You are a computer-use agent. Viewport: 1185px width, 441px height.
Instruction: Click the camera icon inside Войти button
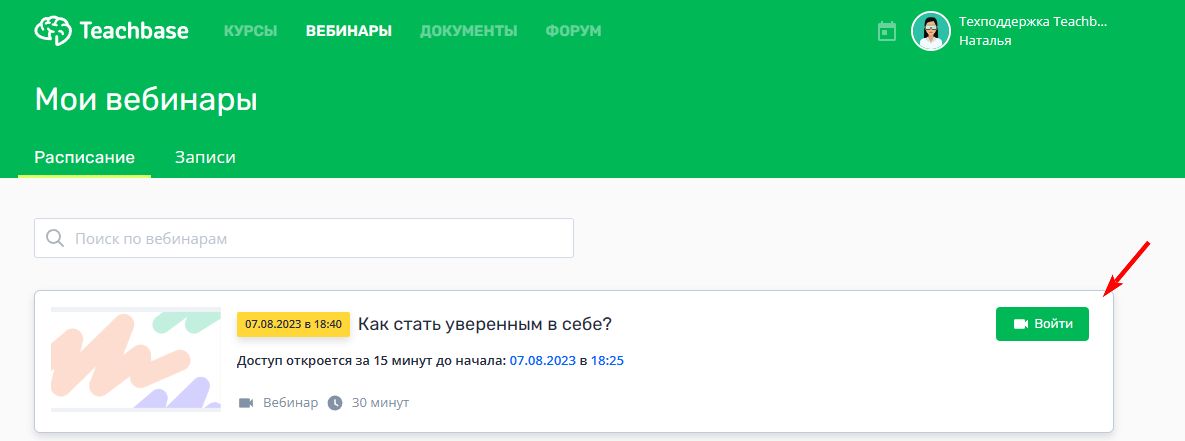click(1021, 324)
